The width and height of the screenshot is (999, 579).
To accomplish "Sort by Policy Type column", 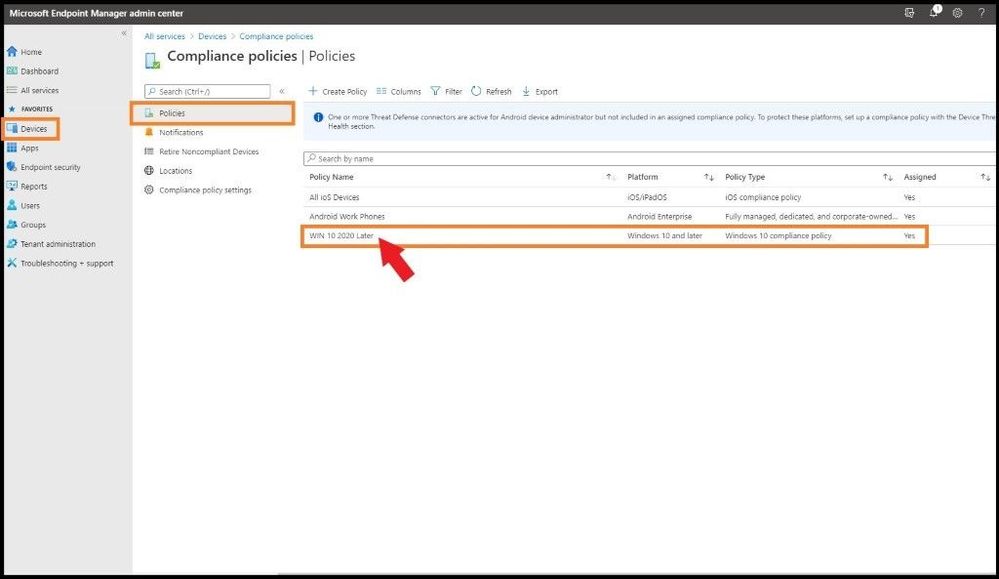I will coord(745,177).
